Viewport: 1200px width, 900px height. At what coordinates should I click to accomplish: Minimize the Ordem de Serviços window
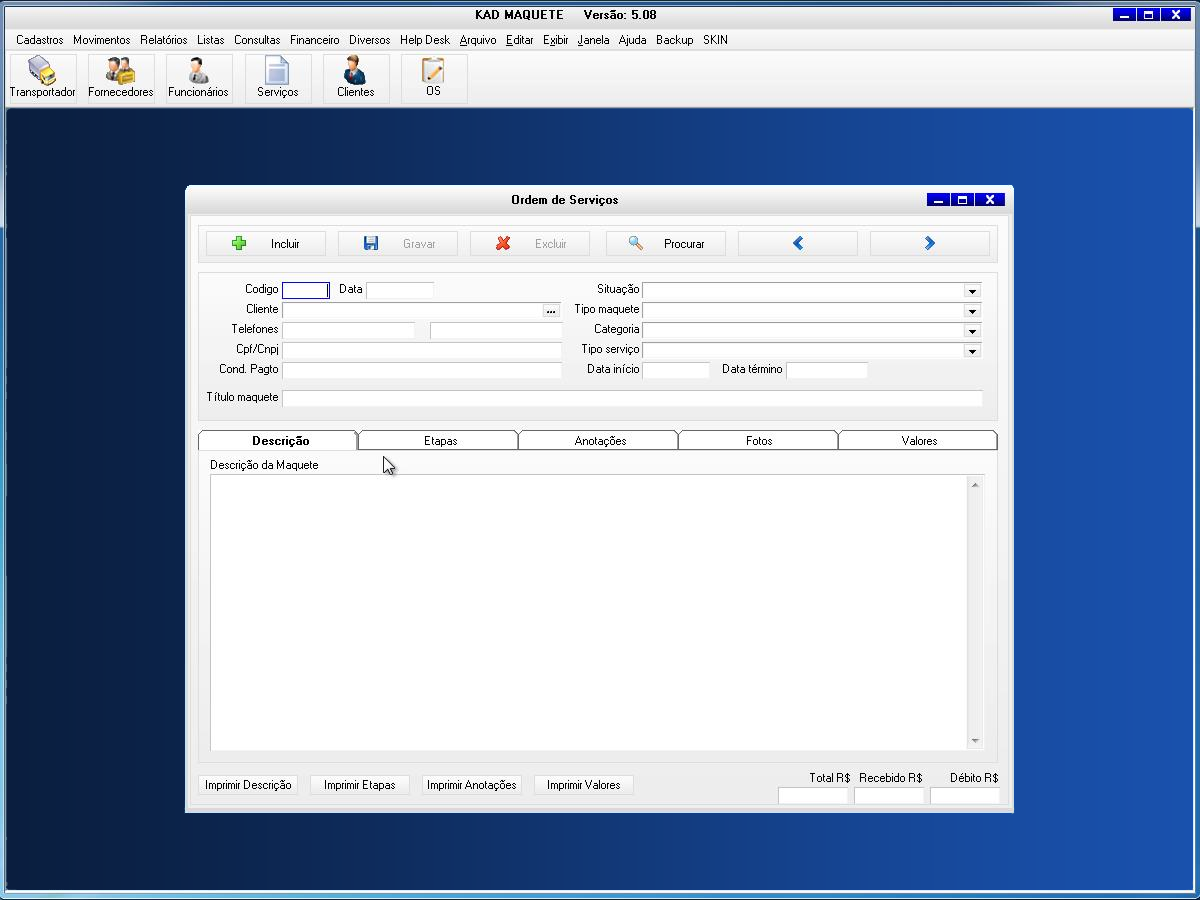(x=938, y=200)
